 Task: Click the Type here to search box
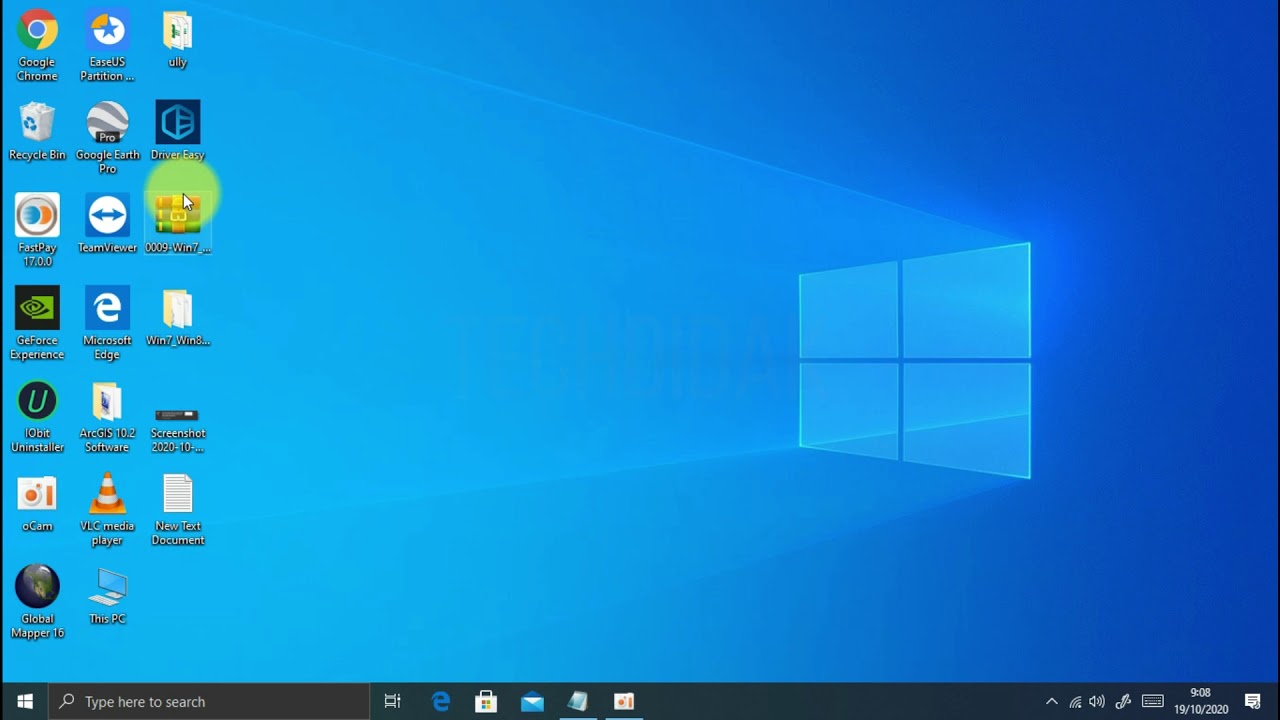coord(209,701)
